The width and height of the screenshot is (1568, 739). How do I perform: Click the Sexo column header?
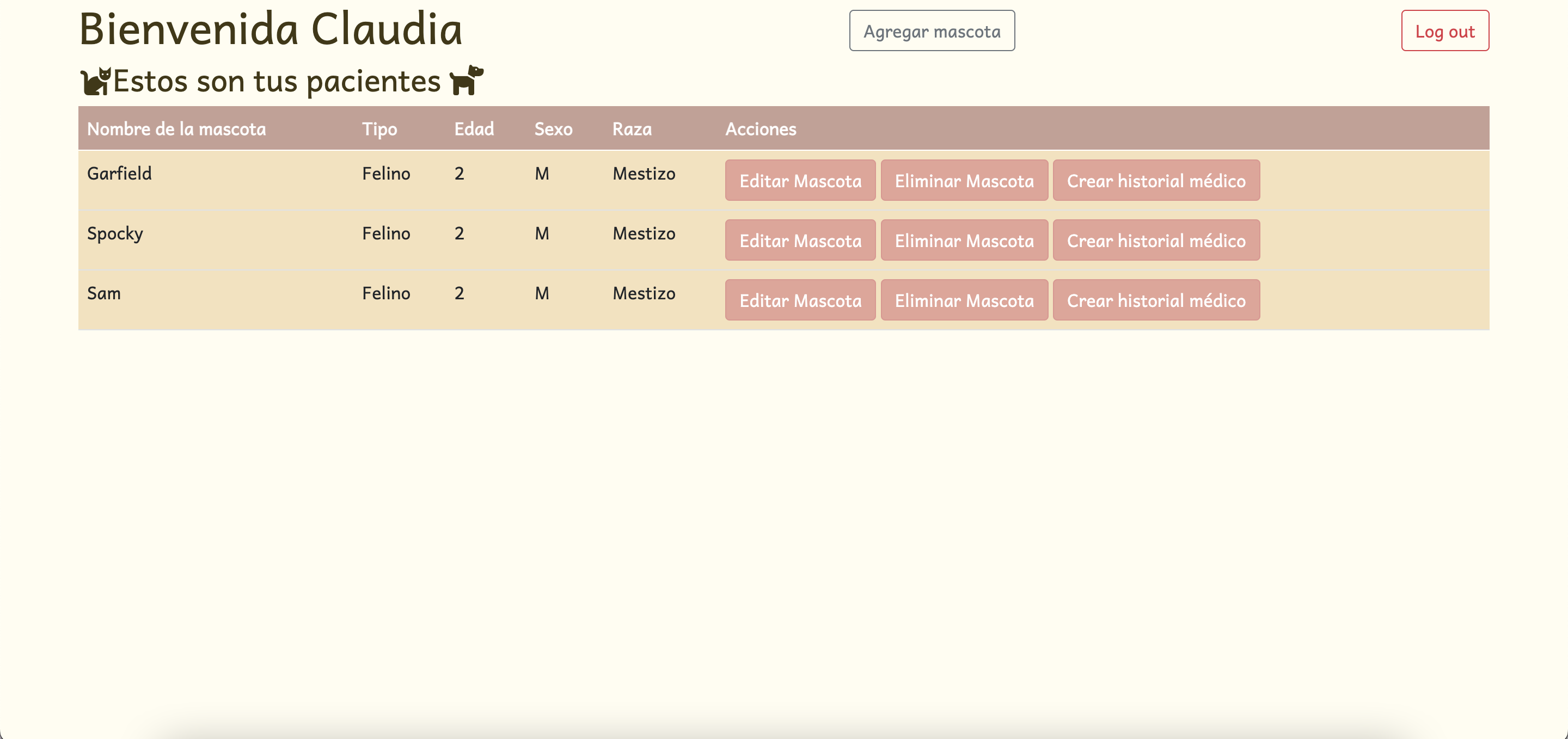553,128
